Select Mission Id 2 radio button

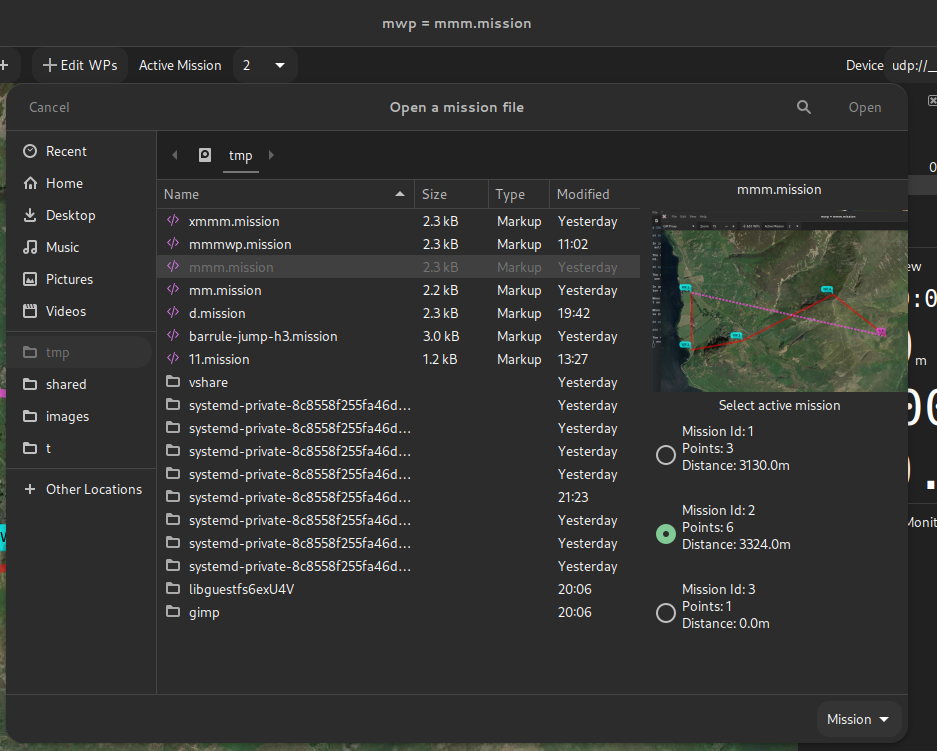(666, 534)
